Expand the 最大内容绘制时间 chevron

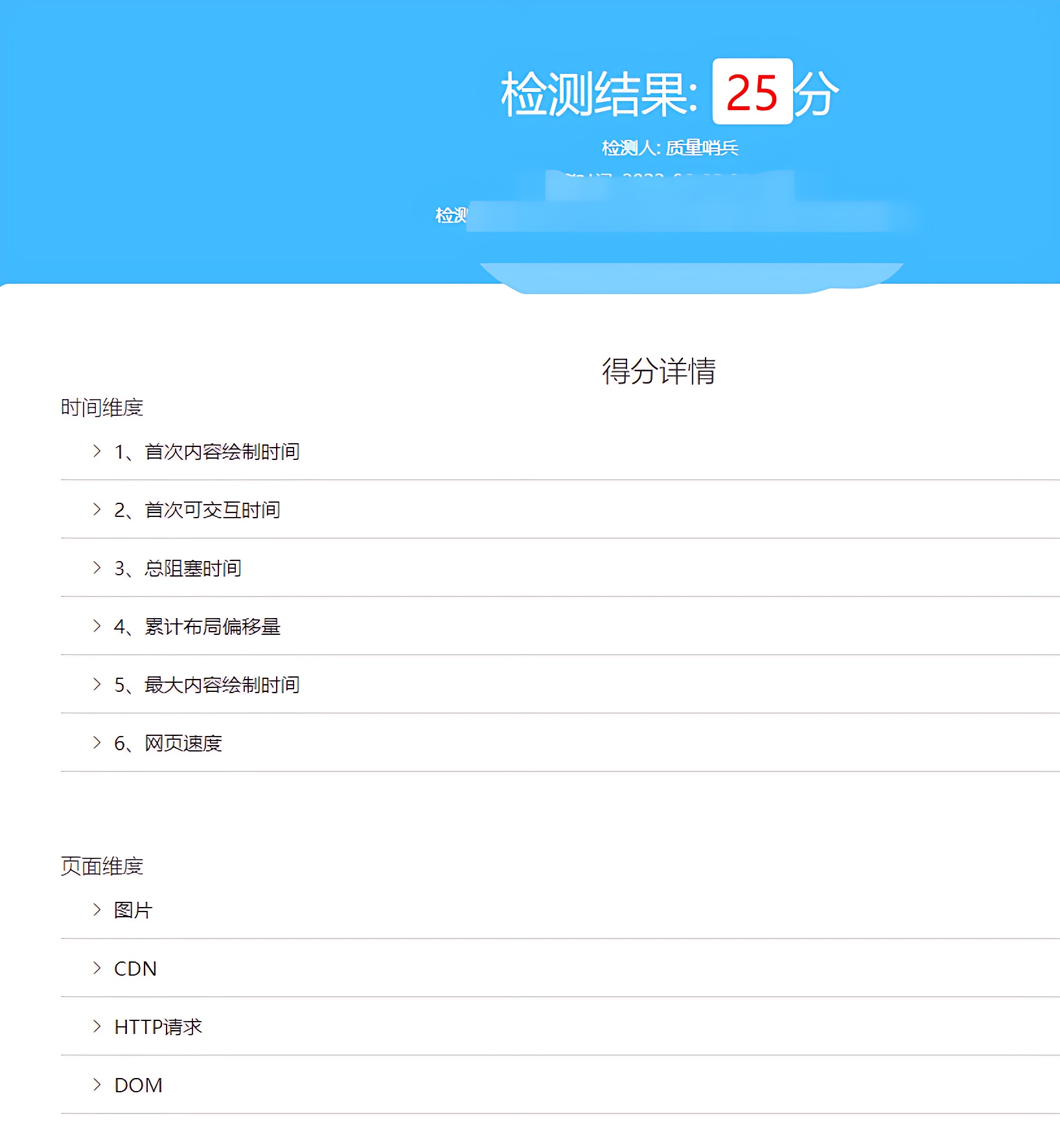[96, 685]
